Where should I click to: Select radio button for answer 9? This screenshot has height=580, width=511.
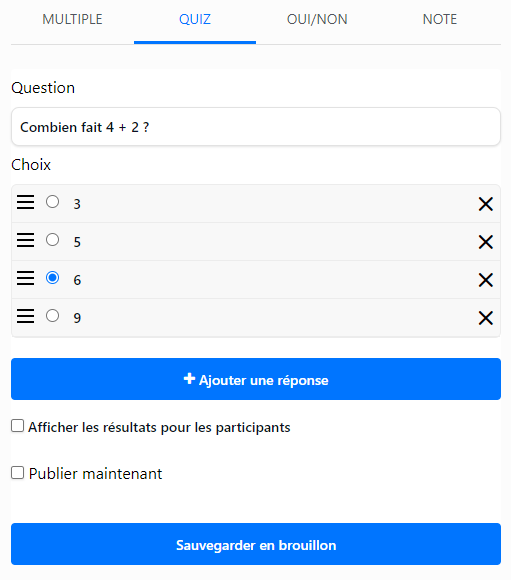(53, 316)
